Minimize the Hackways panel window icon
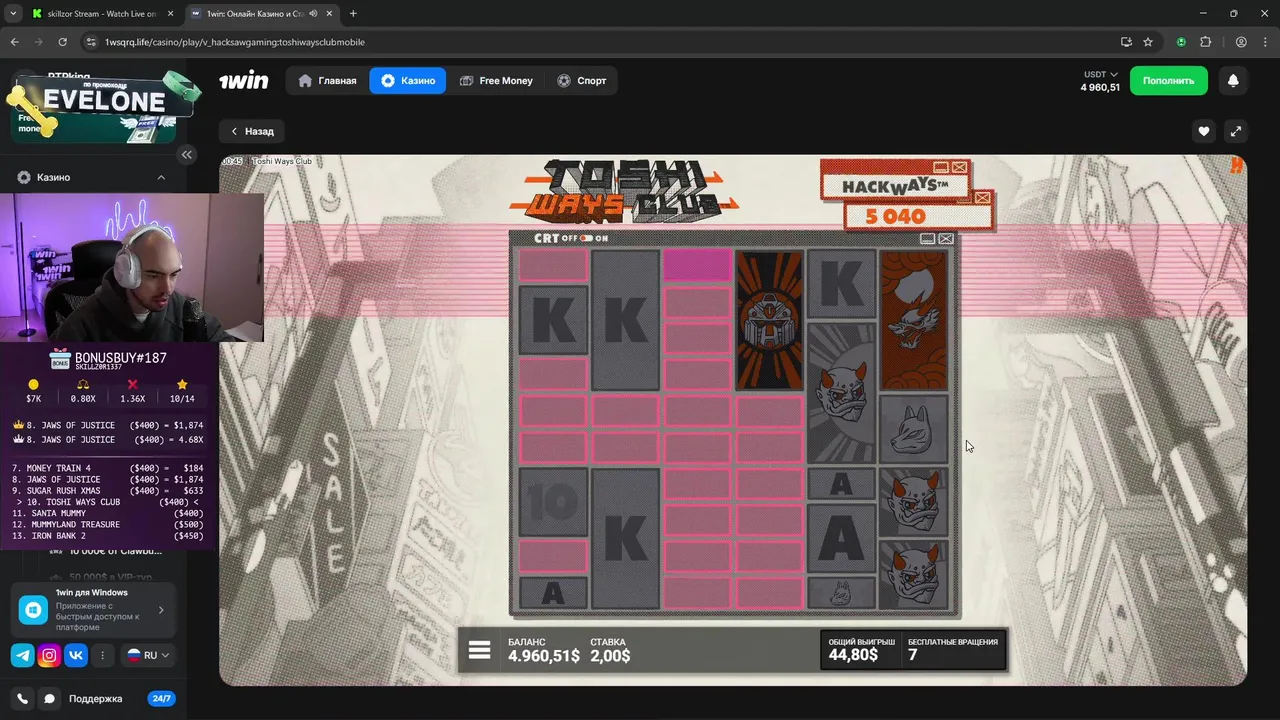 (x=940, y=167)
